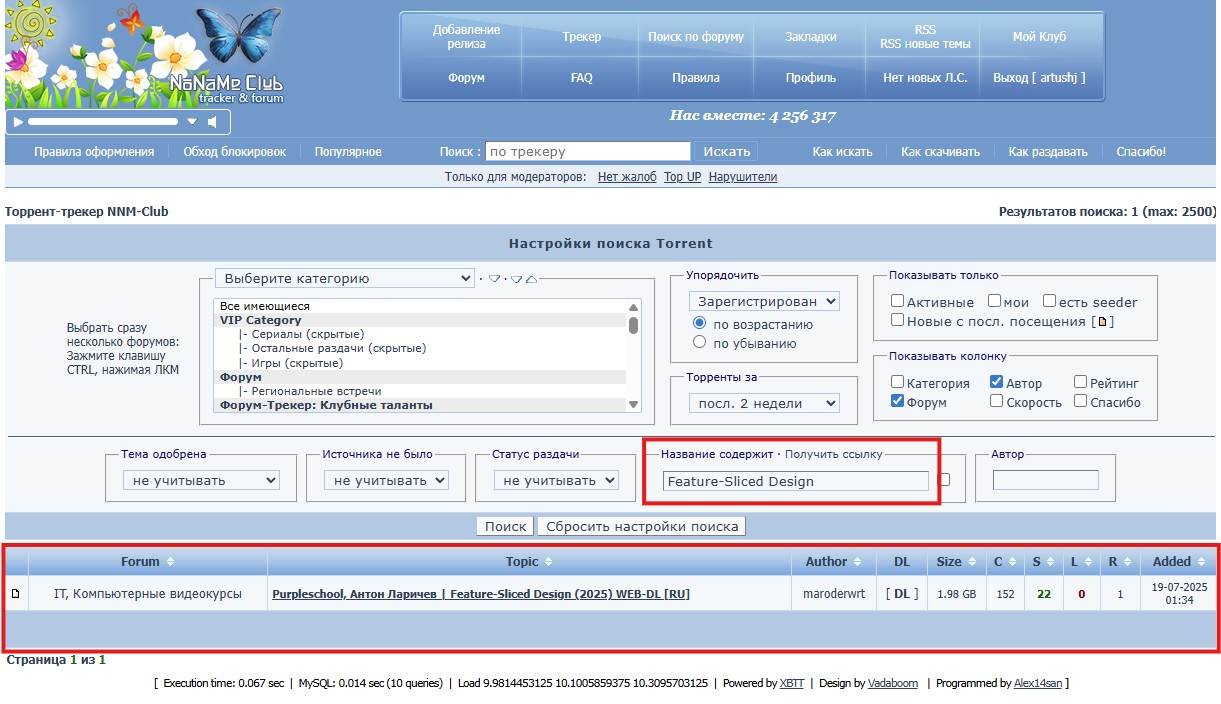Expand the Торренты за period dropdown

pos(764,403)
